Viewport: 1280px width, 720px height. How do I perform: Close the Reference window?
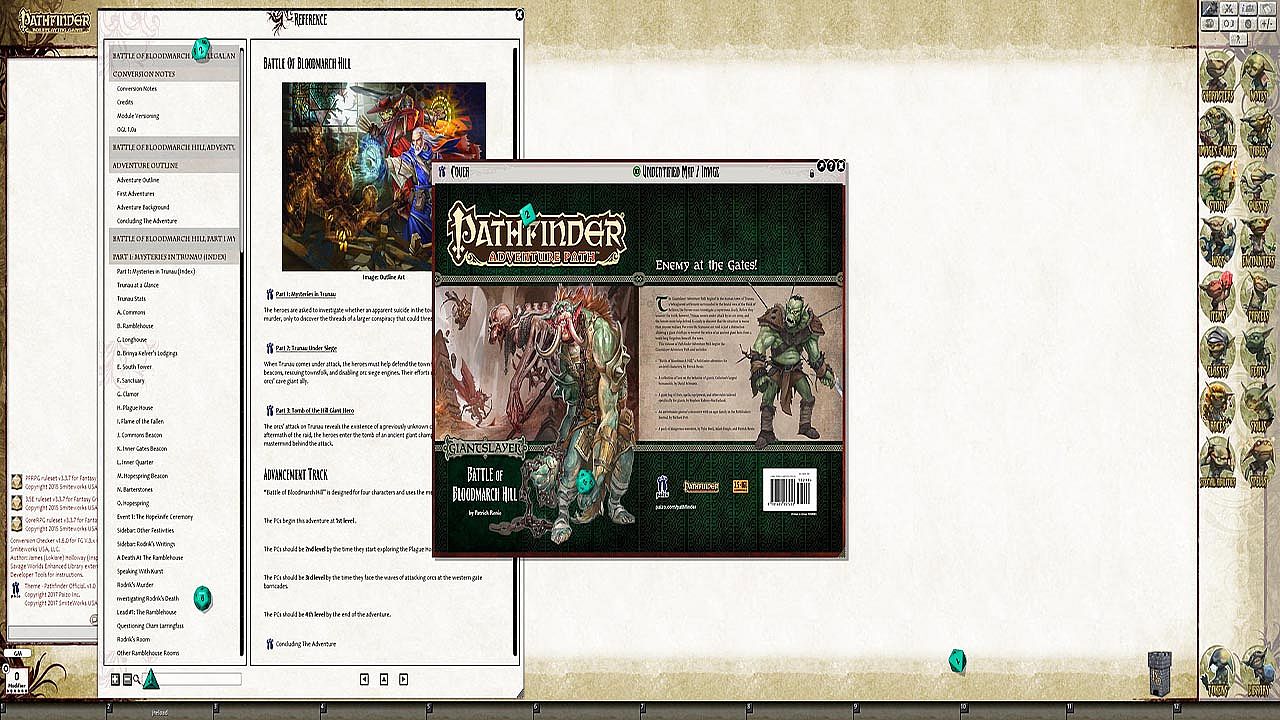click(519, 15)
